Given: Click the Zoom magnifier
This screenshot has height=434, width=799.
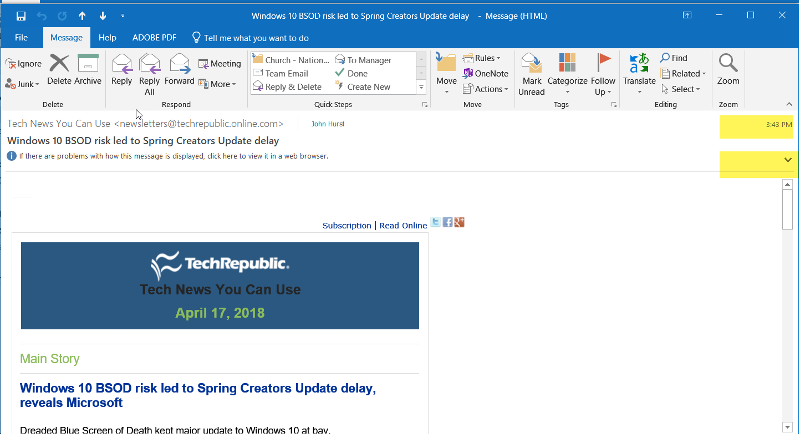Looking at the screenshot, I should [728, 70].
